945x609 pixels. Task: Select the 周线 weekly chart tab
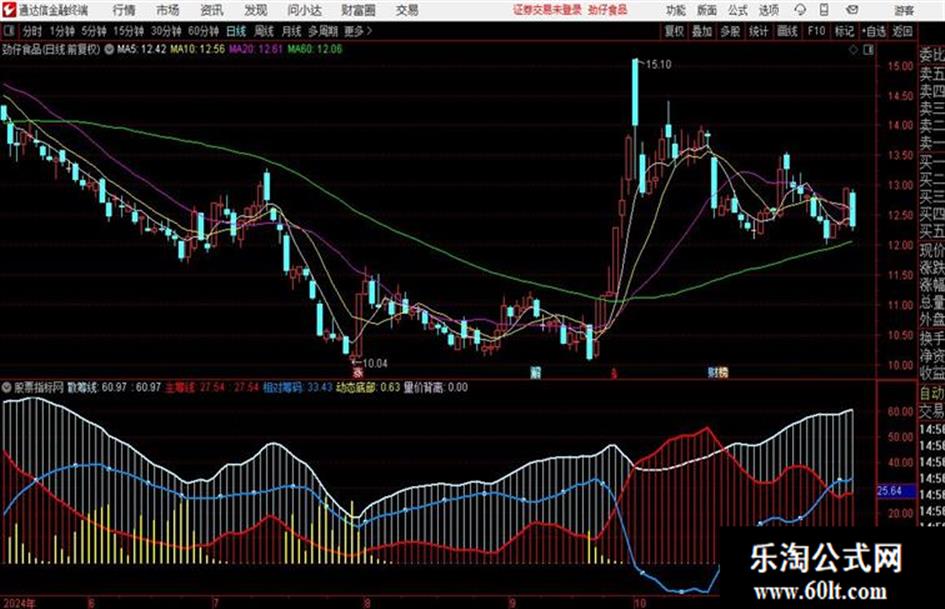264,31
